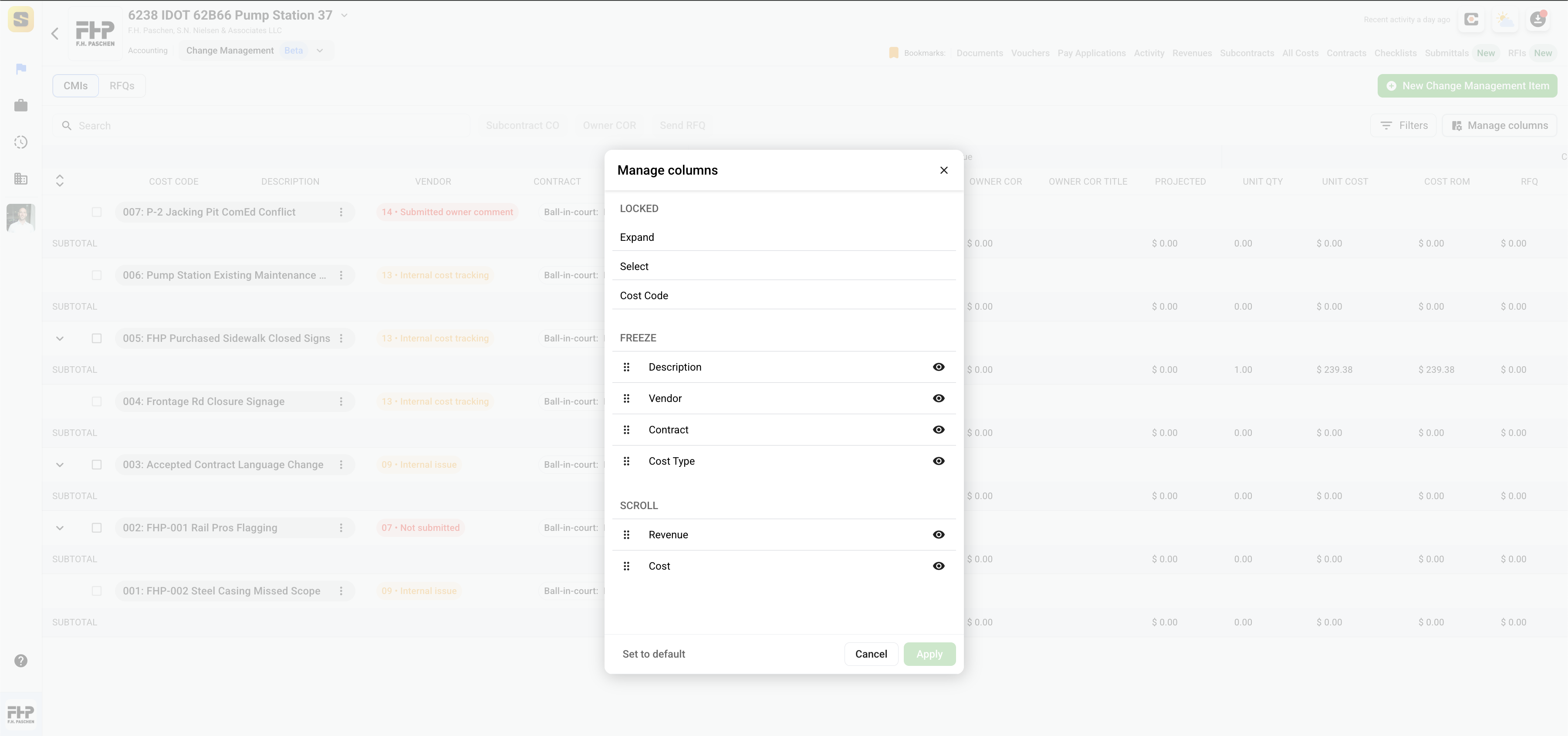Expand or collapse all rows toggle

point(60,181)
